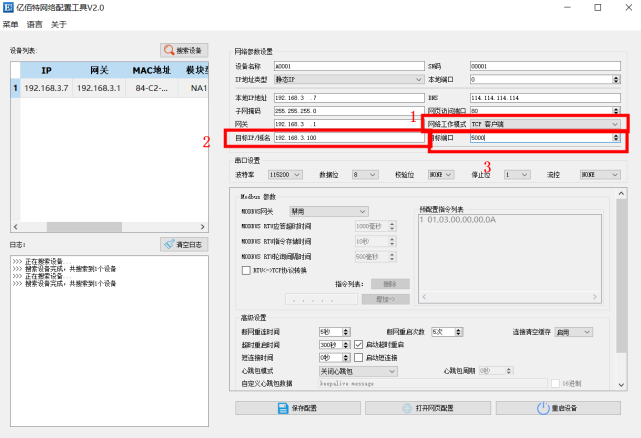Toggle 启动超时重启 checkbox
The width and height of the screenshot is (641, 438).
(359, 345)
